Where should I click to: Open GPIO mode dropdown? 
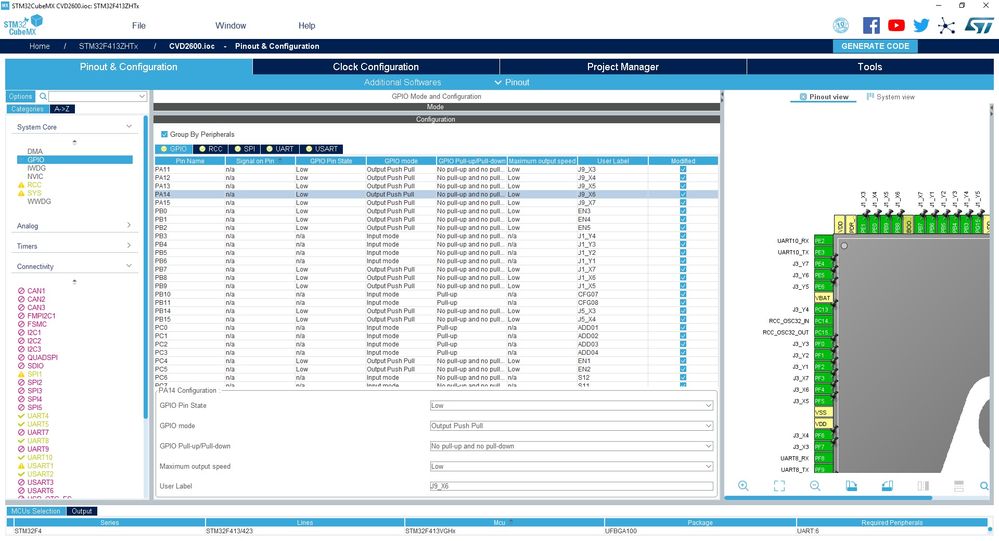click(x=571, y=426)
